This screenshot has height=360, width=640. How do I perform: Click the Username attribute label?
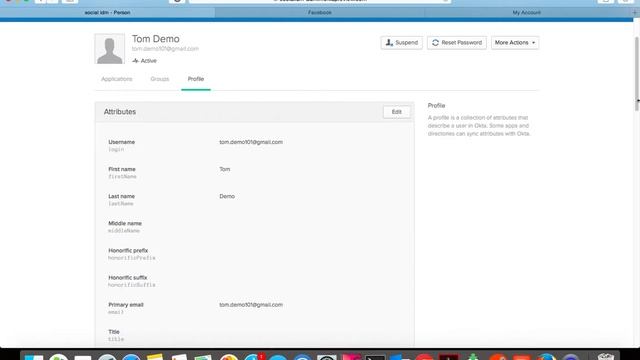(x=122, y=142)
